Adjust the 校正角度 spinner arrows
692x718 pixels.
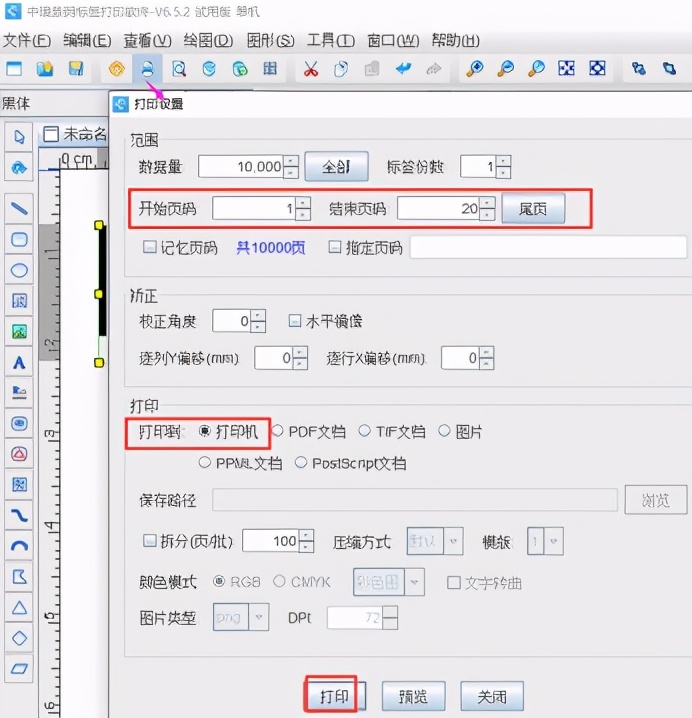258,321
